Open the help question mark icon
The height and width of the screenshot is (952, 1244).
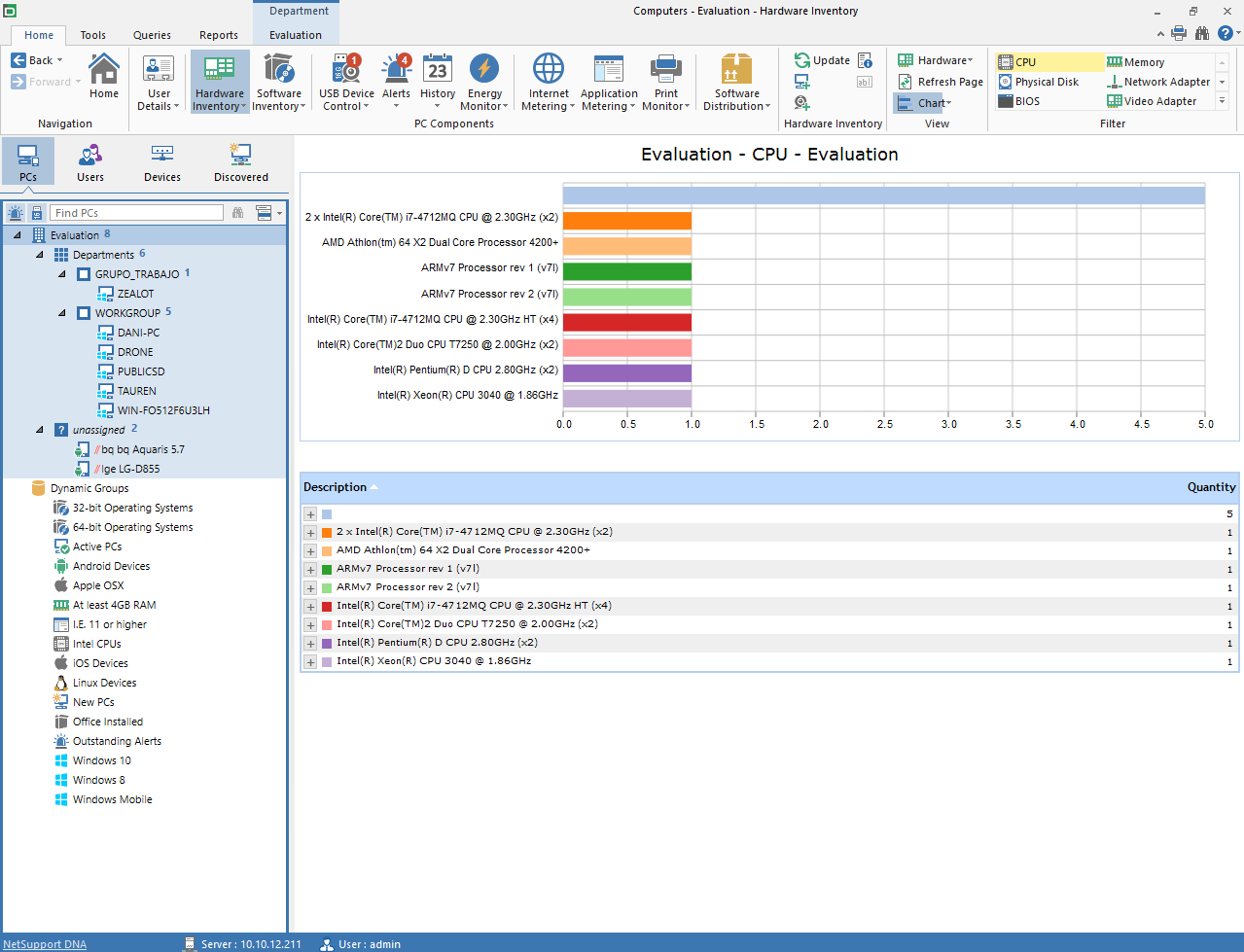tap(1226, 33)
